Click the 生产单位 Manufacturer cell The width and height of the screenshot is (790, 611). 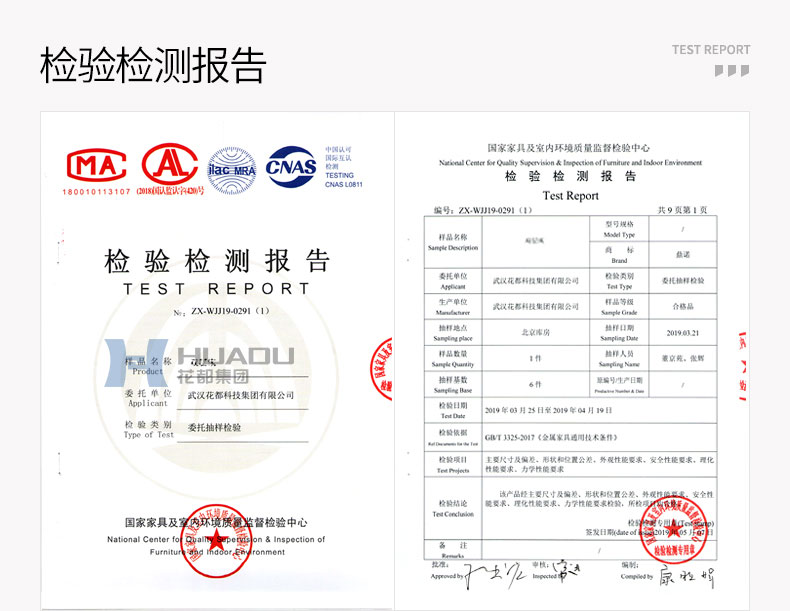coord(453,307)
